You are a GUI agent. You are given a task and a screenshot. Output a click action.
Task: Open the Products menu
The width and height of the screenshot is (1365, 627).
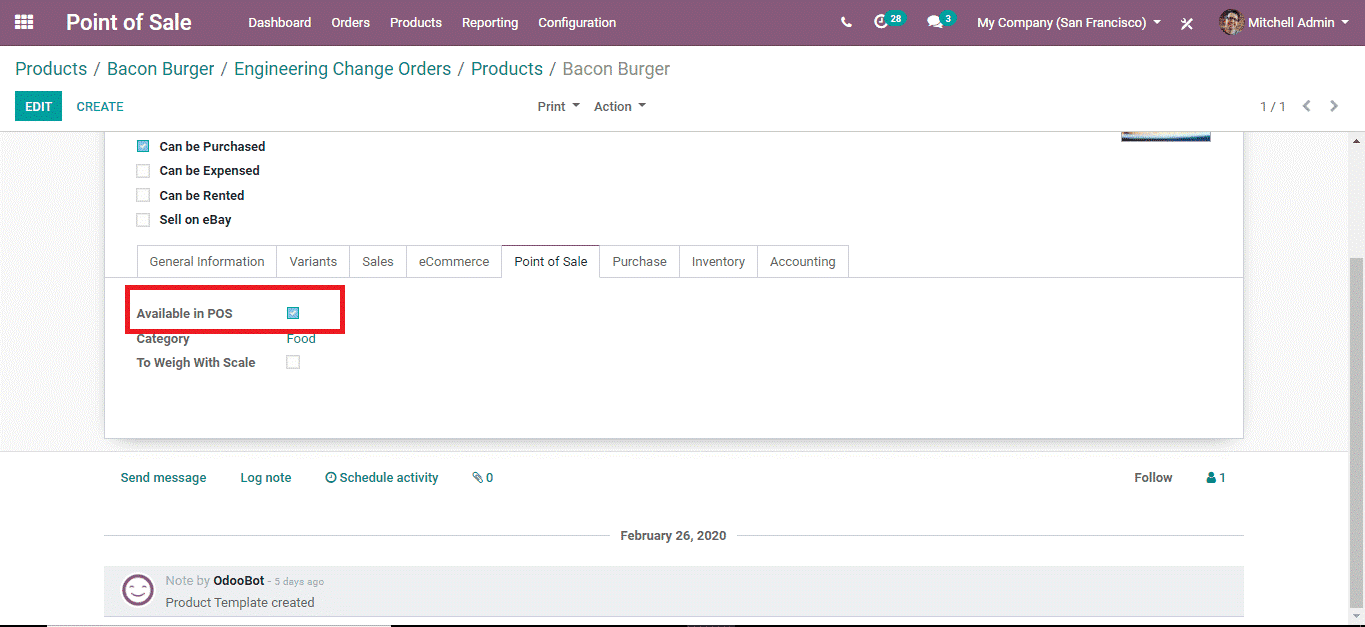pyautogui.click(x=416, y=22)
